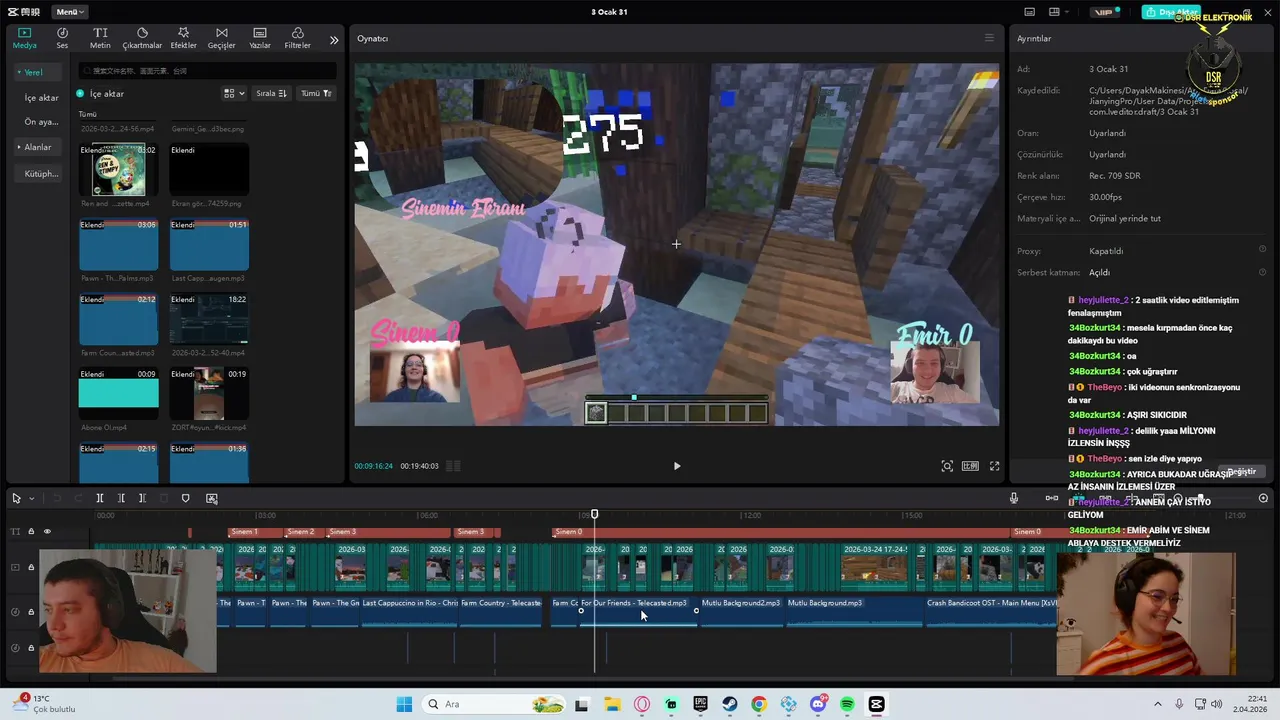Open the Medya tab
This screenshot has height=720, width=1280.
(24, 38)
